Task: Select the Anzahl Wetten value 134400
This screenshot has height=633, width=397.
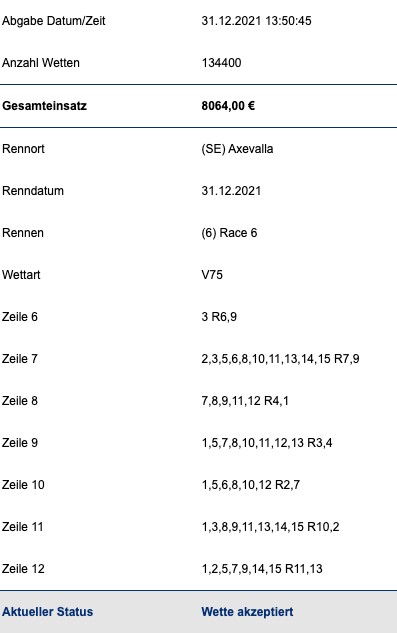Action: click(221, 63)
